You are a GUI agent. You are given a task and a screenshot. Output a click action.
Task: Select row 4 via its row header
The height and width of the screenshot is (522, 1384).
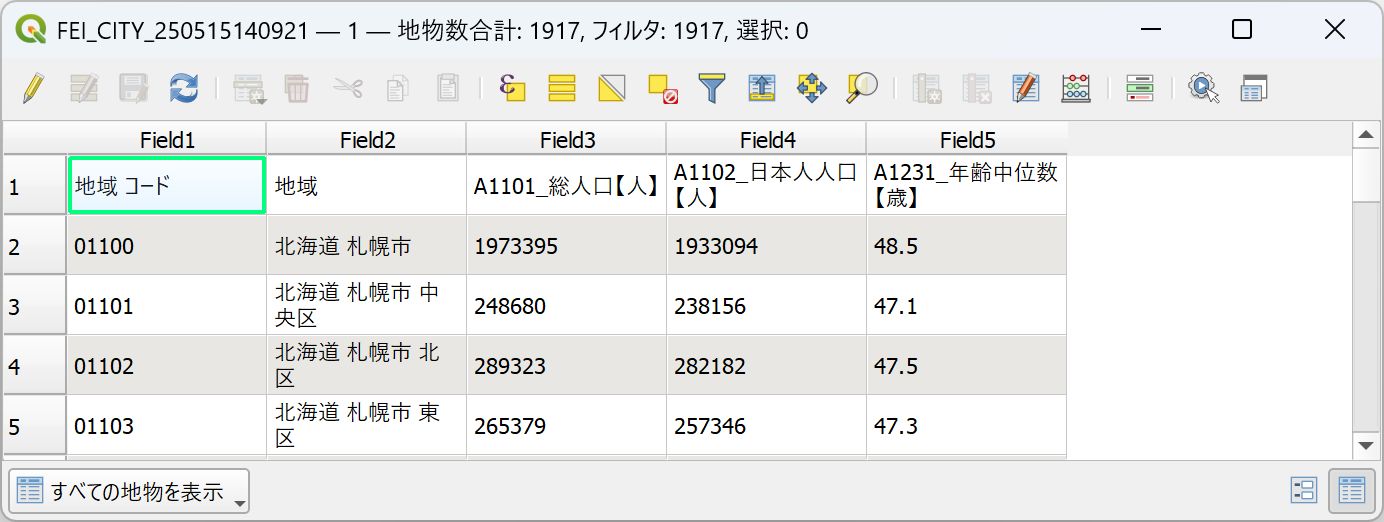pyautogui.click(x=34, y=365)
